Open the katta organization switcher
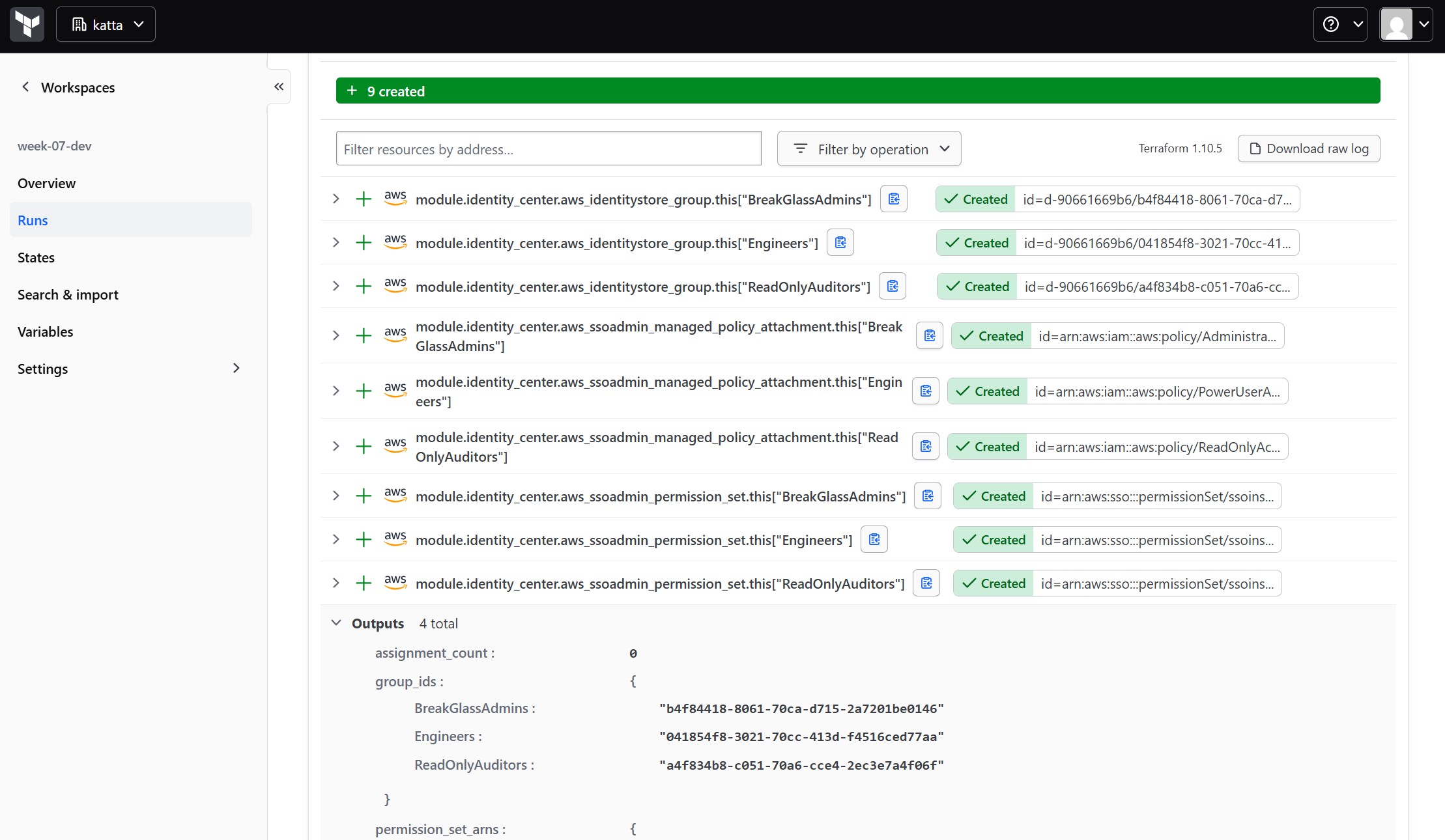This screenshot has height=840, width=1445. pyautogui.click(x=106, y=24)
